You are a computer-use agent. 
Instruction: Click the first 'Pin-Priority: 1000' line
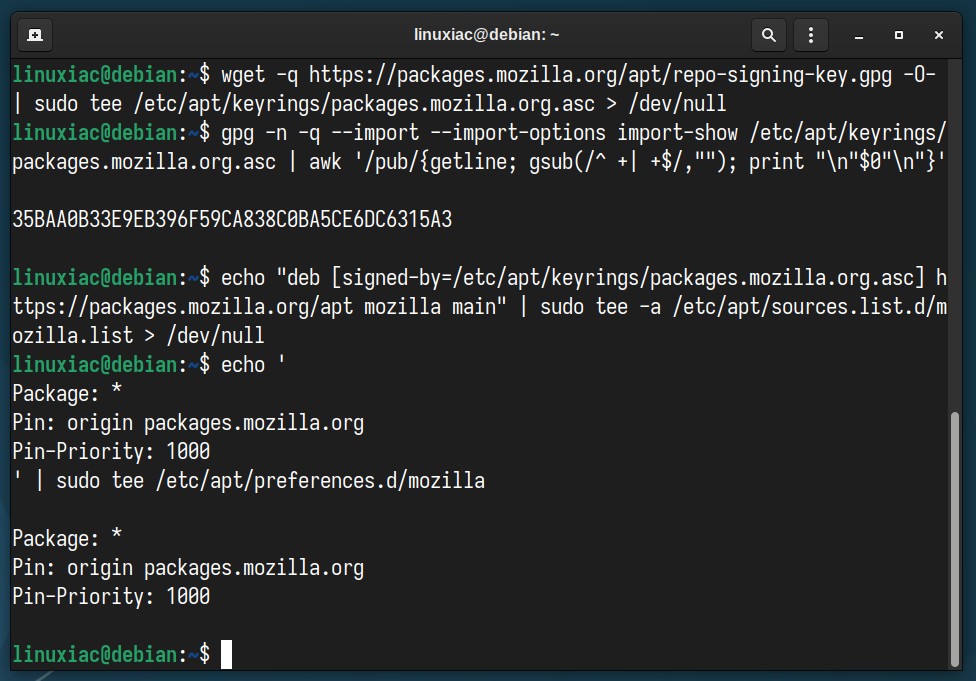[x=111, y=451]
